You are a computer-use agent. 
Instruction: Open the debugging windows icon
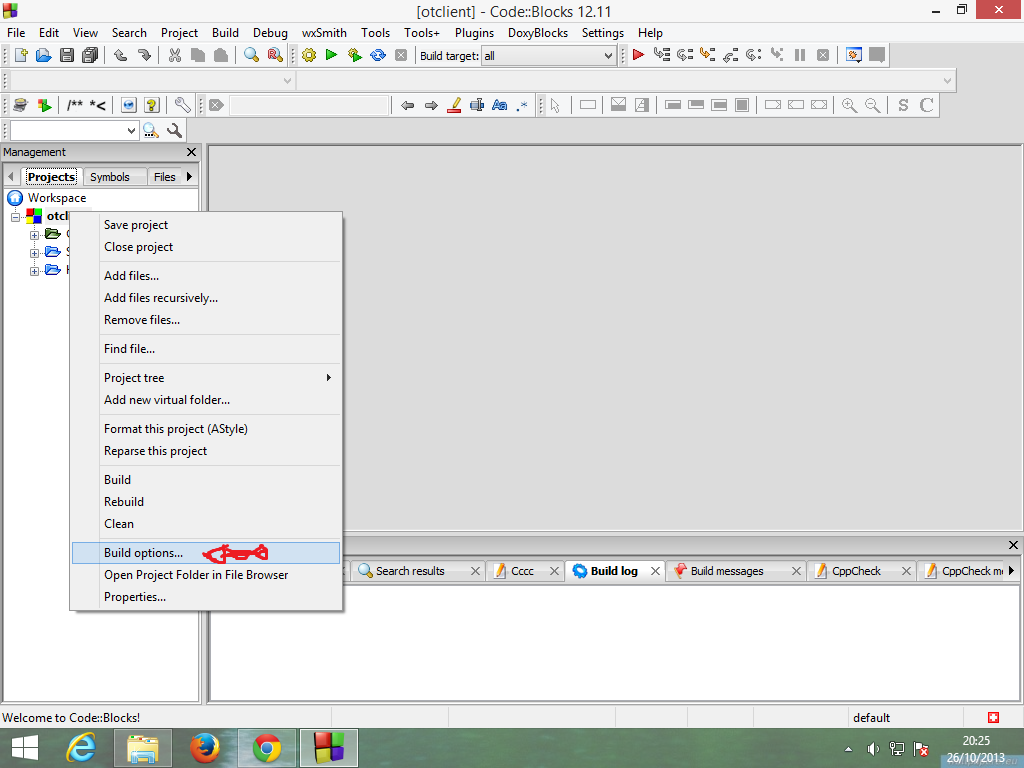point(854,55)
